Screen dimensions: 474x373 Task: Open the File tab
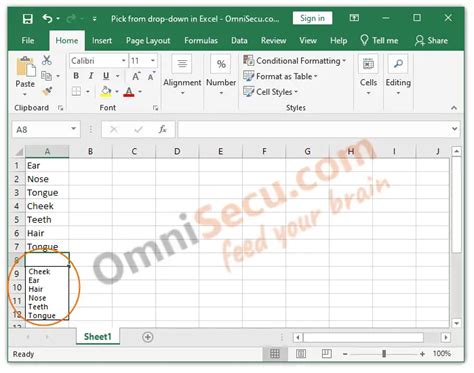coord(28,41)
